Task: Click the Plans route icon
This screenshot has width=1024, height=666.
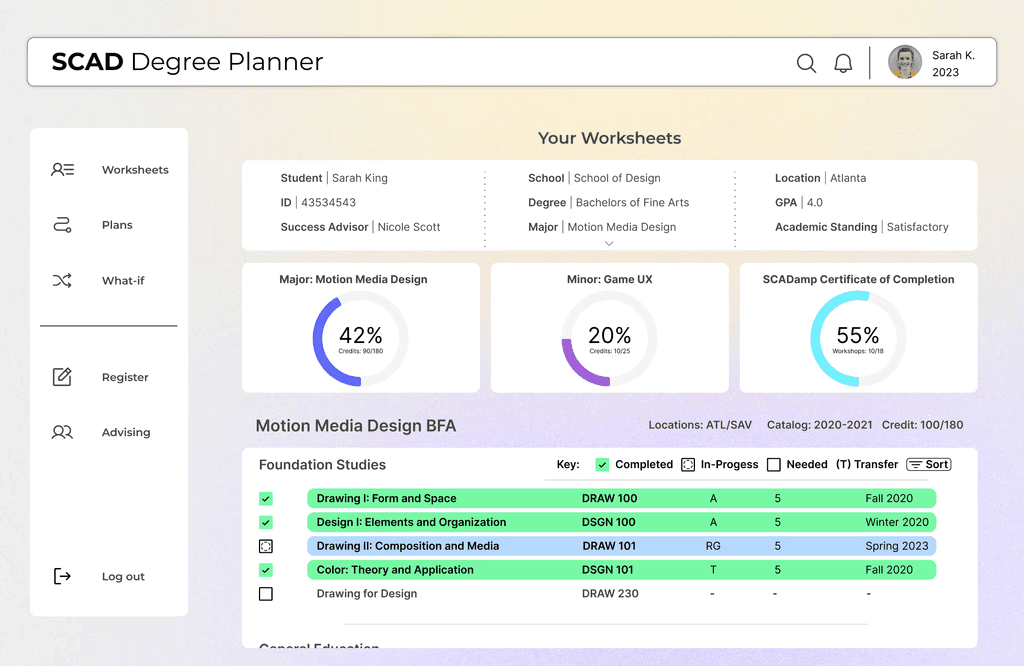Action: tap(62, 225)
